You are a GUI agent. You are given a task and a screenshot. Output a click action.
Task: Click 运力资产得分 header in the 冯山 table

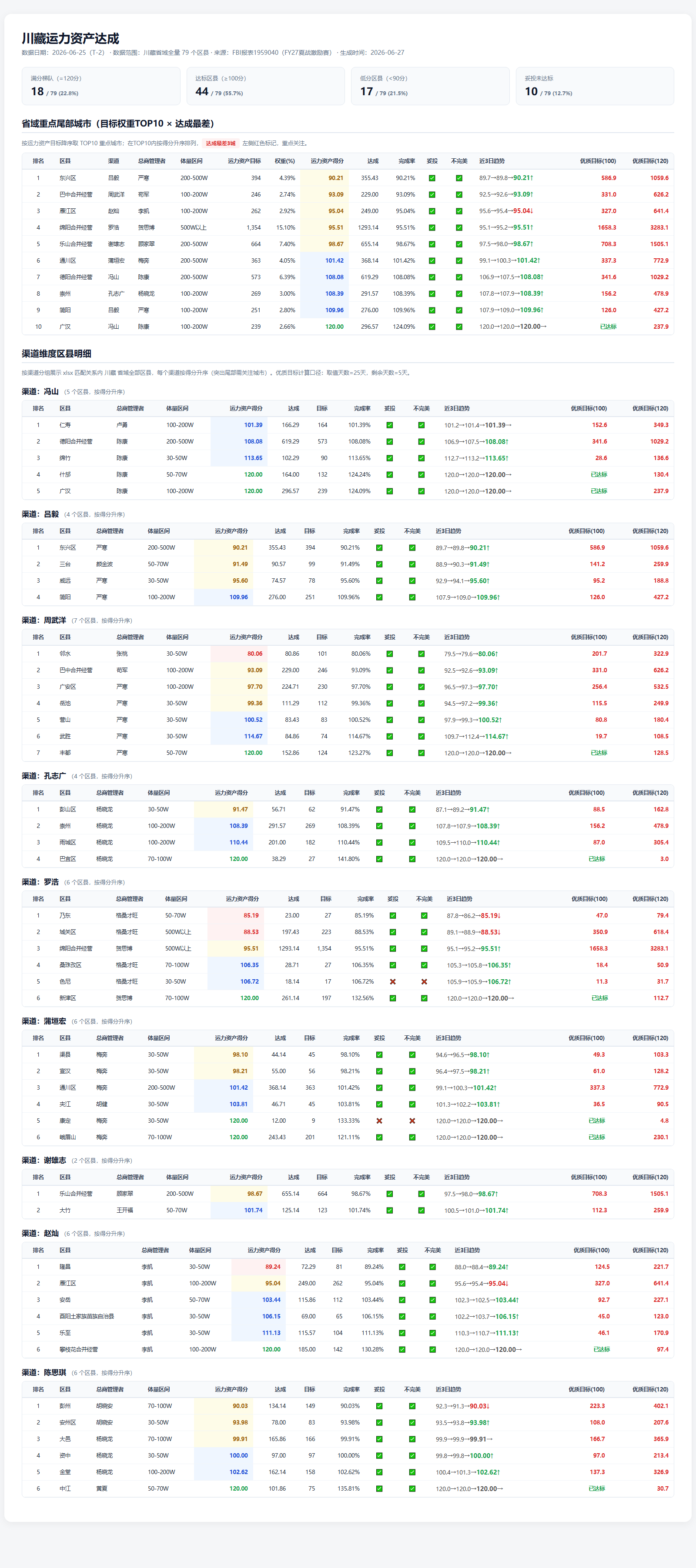(246, 408)
